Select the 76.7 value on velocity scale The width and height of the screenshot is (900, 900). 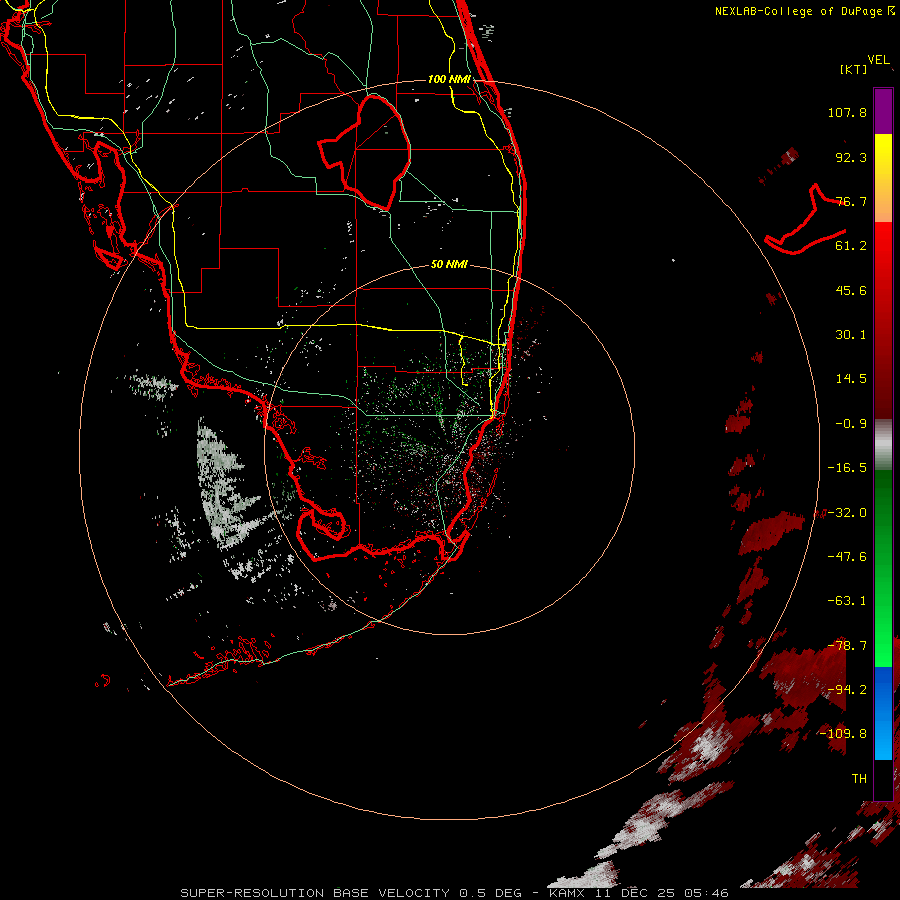pyautogui.click(x=851, y=201)
